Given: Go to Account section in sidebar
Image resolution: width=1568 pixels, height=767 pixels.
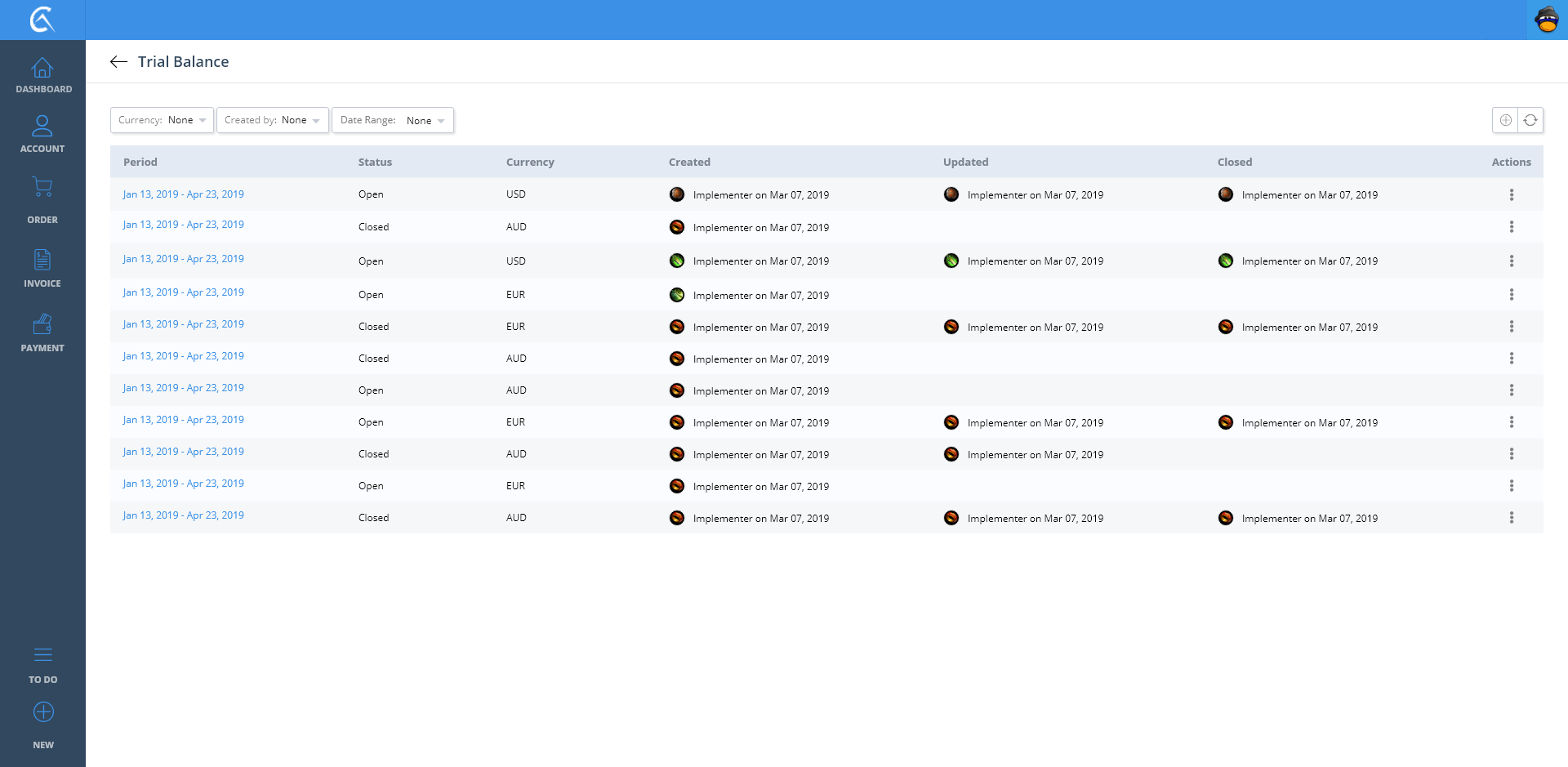Looking at the screenshot, I should point(42,134).
